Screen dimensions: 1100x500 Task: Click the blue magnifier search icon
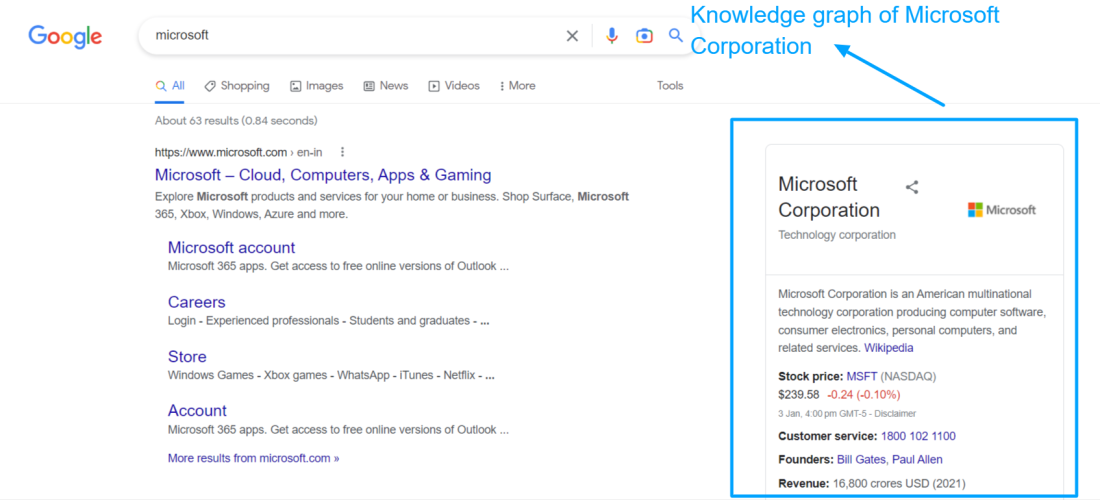pos(676,36)
